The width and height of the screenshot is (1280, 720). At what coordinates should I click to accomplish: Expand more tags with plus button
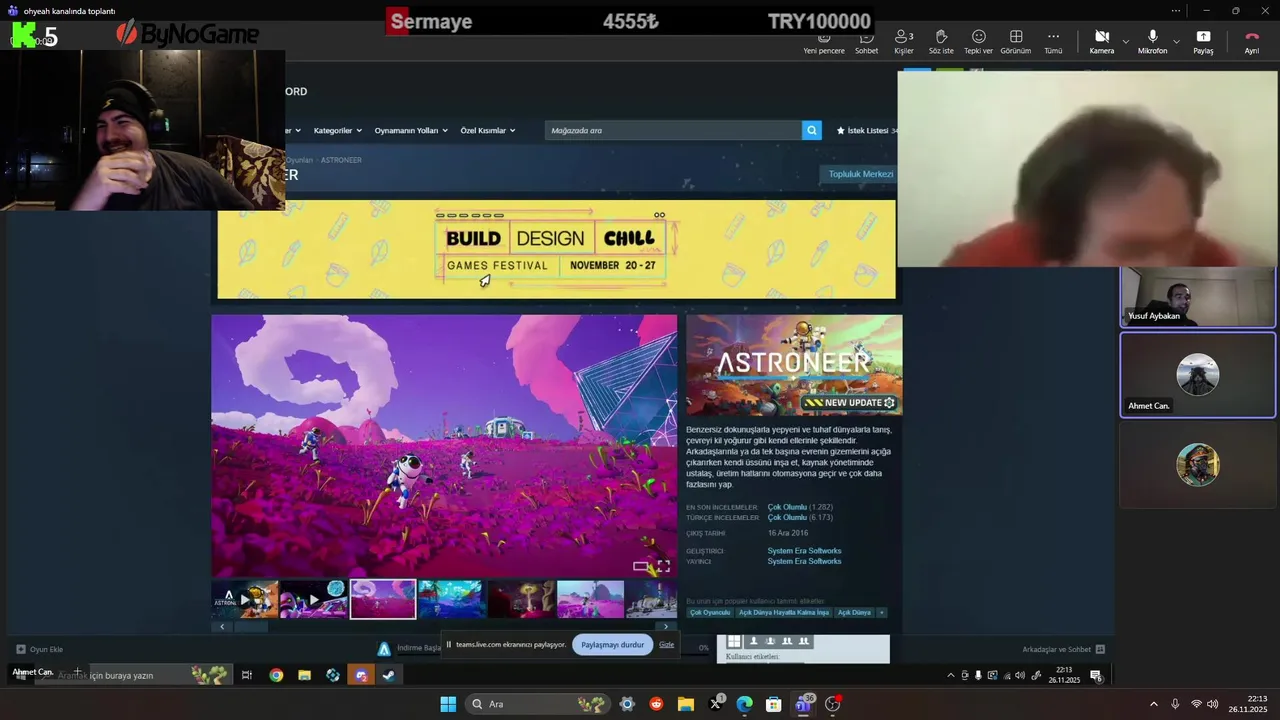(881, 612)
